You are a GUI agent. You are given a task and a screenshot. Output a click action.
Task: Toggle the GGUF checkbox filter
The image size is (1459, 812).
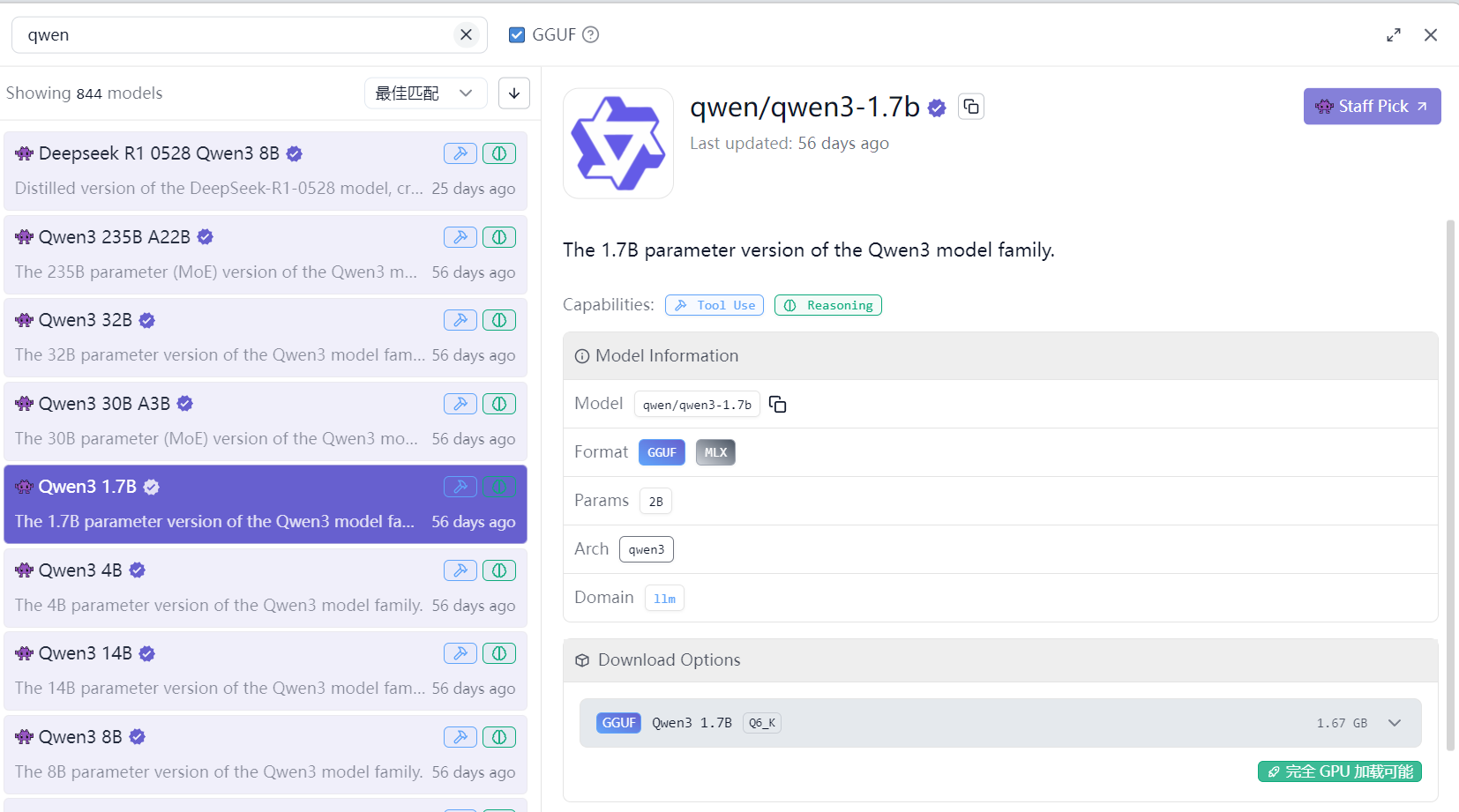click(x=517, y=34)
